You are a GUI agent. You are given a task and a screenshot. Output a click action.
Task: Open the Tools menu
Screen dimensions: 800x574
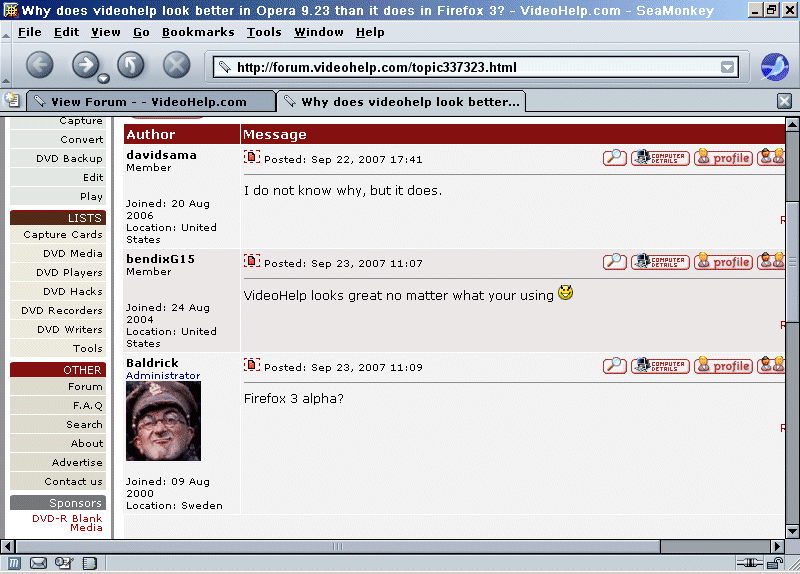click(x=264, y=32)
